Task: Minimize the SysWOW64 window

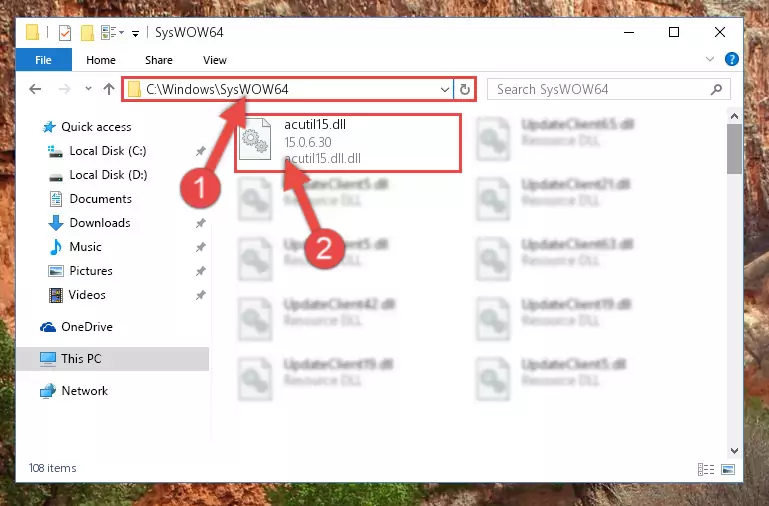Action: coord(629,32)
